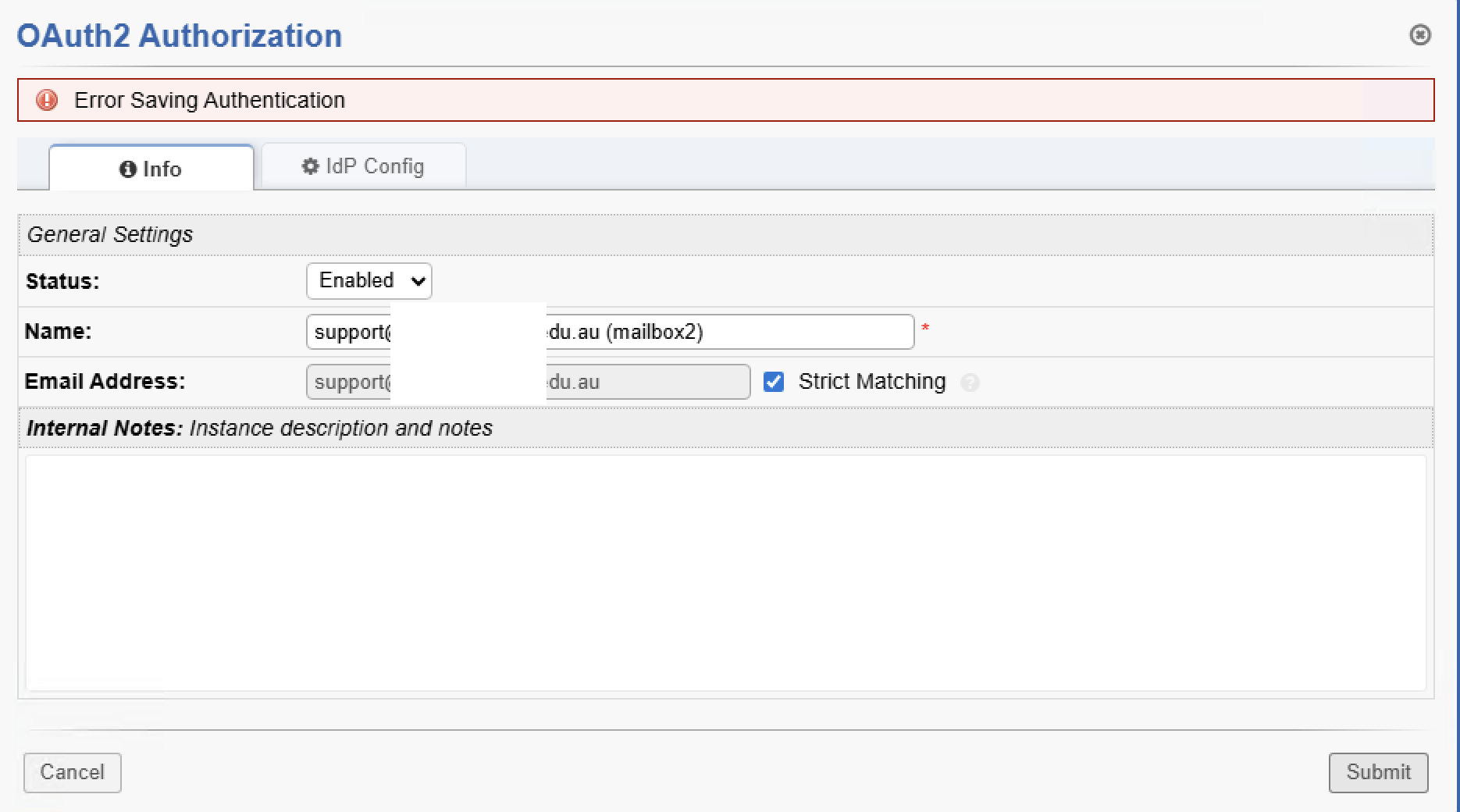Click the red error alert icon
This screenshot has height=812, width=1460.
click(47, 100)
